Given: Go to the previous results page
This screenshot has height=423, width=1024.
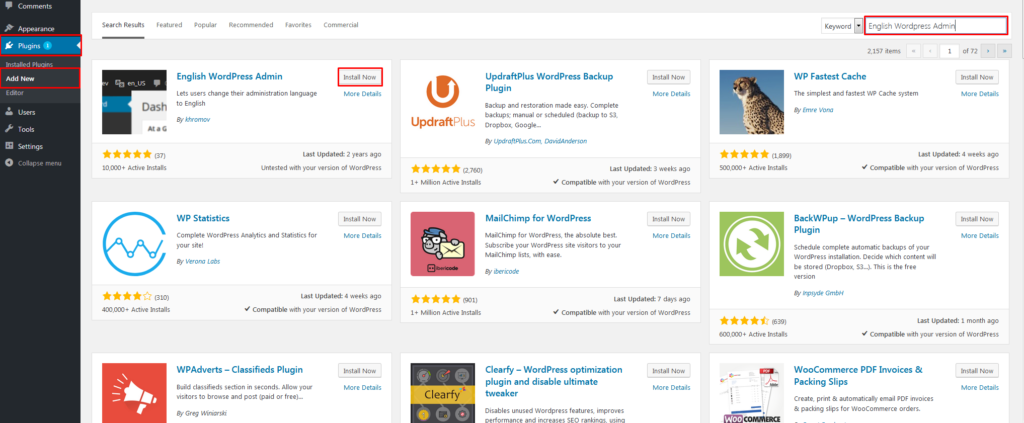Looking at the screenshot, I should (x=930, y=50).
